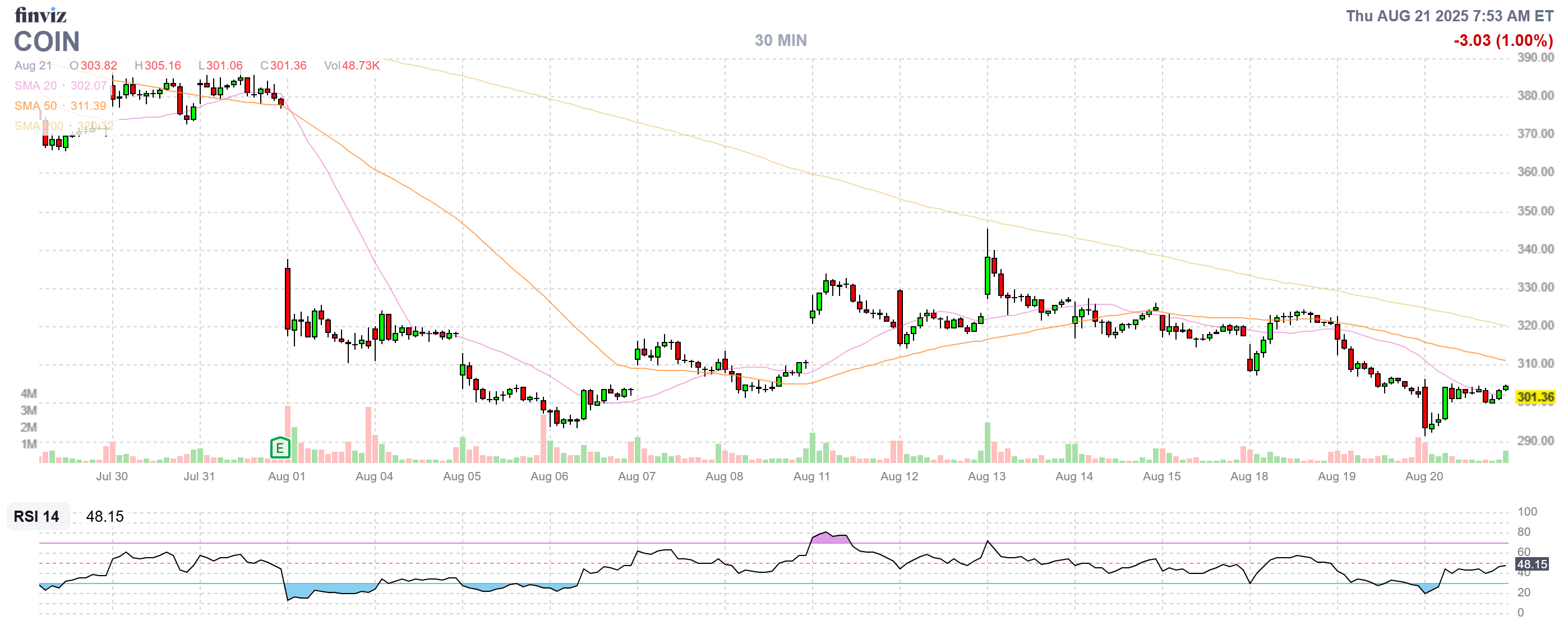Click the green earnings E marker
The width and height of the screenshot is (1568, 630).
[279, 449]
